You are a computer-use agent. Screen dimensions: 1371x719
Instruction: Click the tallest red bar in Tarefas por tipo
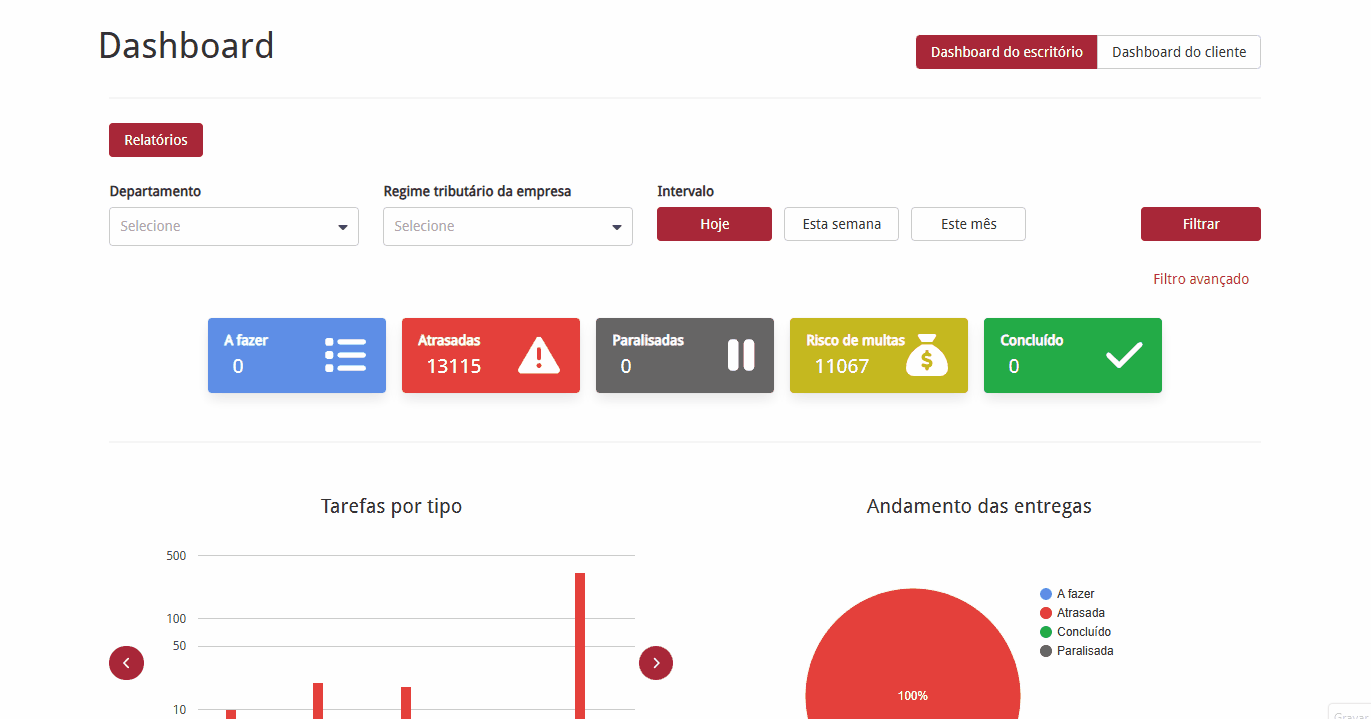pos(580,646)
